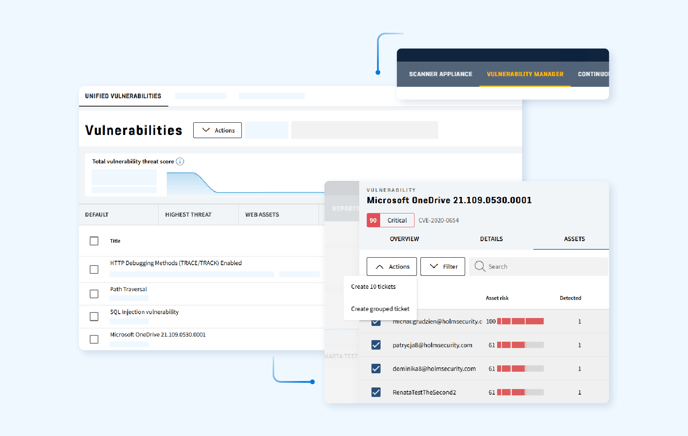This screenshot has height=436, width=688.
Task: Open the Overview tab of vulnerability
Action: point(404,239)
